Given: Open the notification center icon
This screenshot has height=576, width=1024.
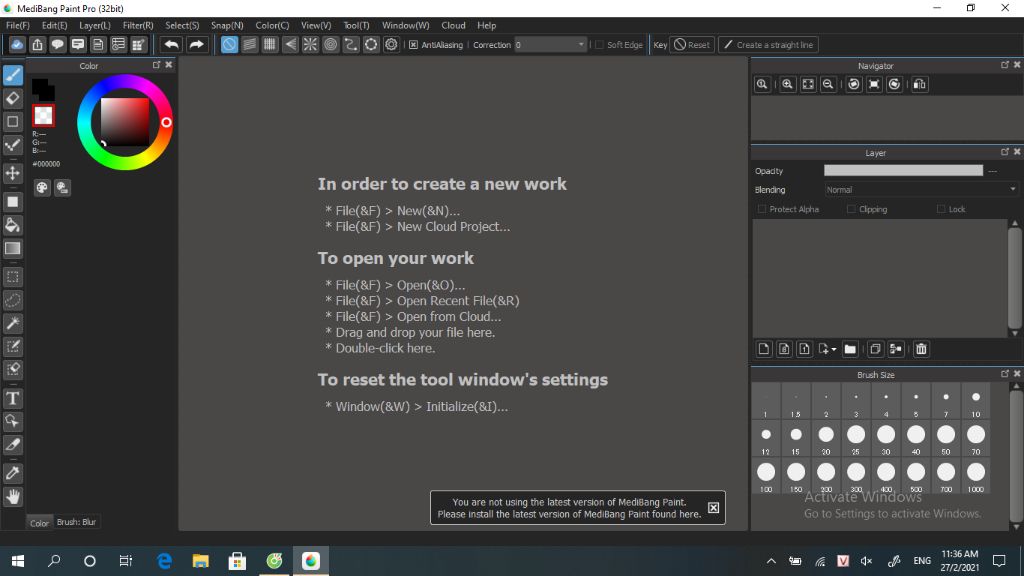Looking at the screenshot, I should [999, 561].
